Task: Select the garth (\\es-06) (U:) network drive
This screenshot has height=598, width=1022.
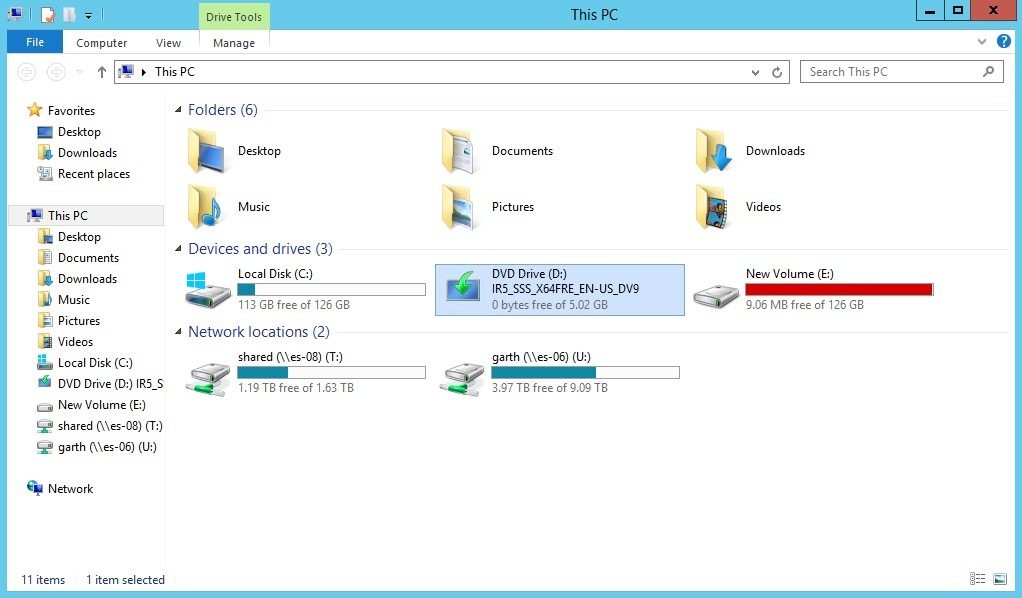Action: 559,372
